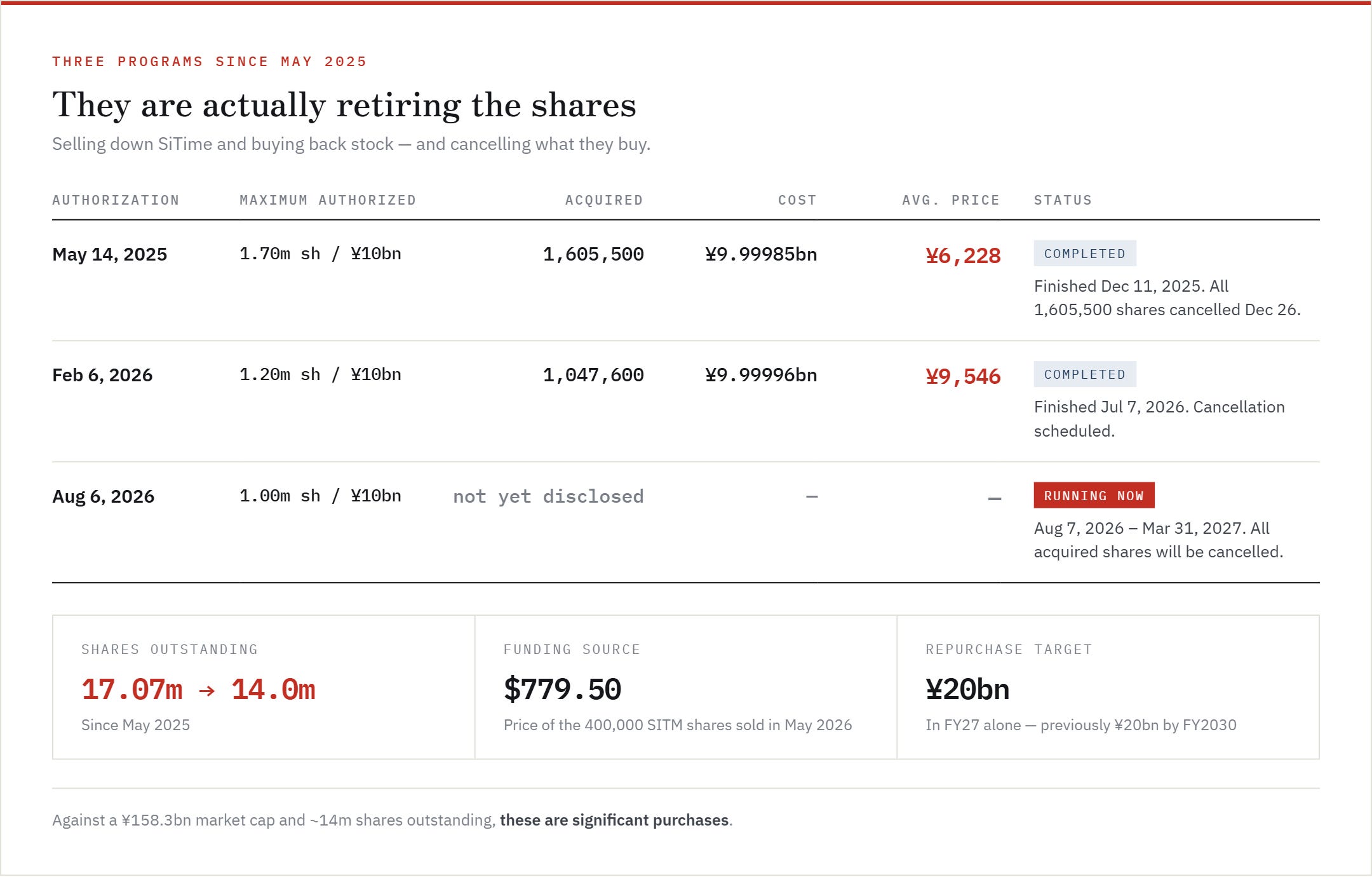Select the average price '¥6,228'
1372x877 pixels.
(x=963, y=255)
